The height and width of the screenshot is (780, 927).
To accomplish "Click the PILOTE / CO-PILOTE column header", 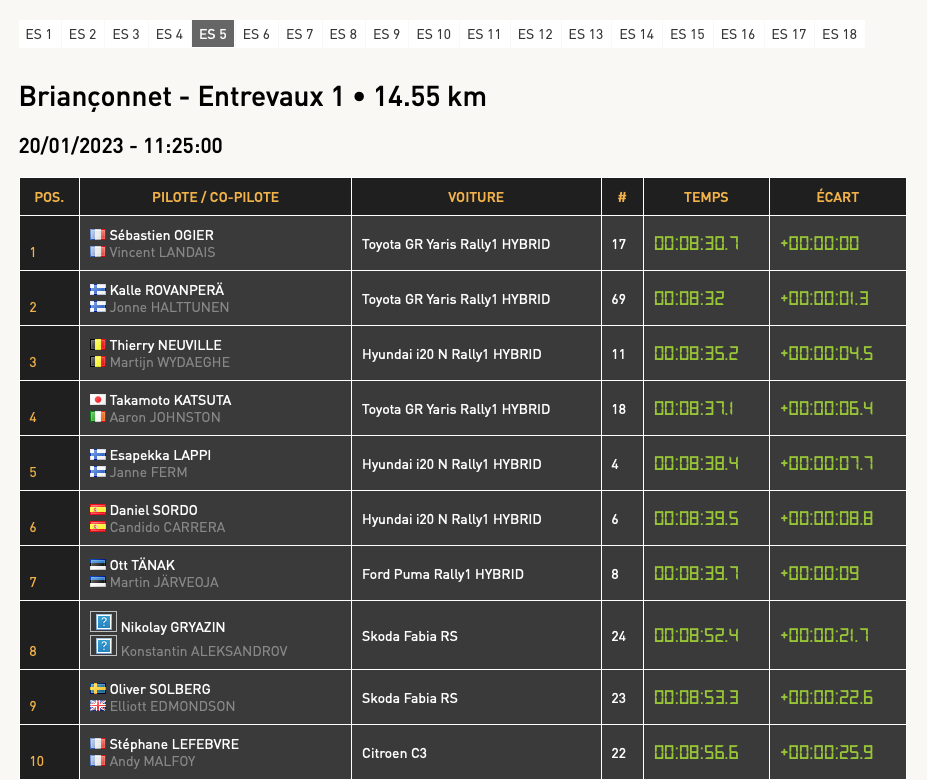I will tap(215, 197).
